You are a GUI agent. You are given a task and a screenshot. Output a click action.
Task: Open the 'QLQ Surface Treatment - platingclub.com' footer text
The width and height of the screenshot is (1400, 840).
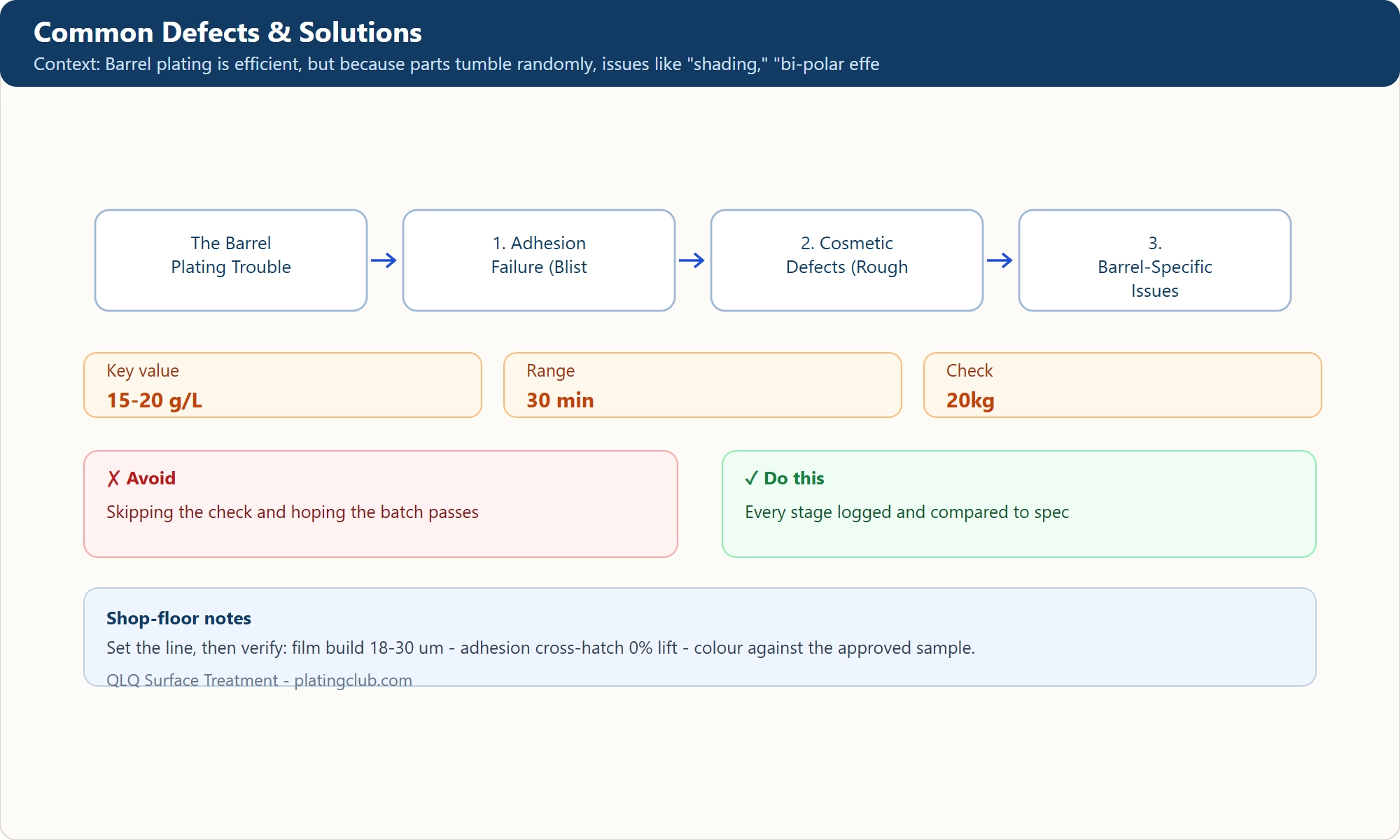pos(259,680)
